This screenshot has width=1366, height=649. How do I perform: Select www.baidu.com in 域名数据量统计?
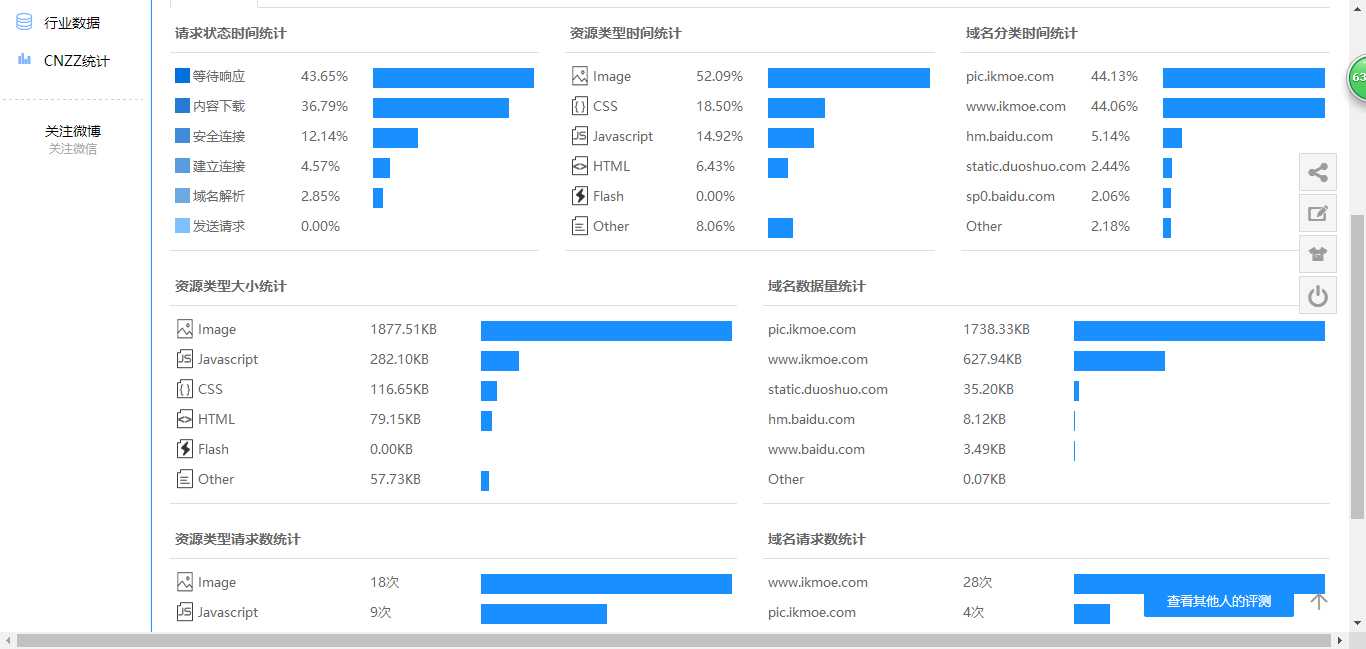click(x=816, y=449)
